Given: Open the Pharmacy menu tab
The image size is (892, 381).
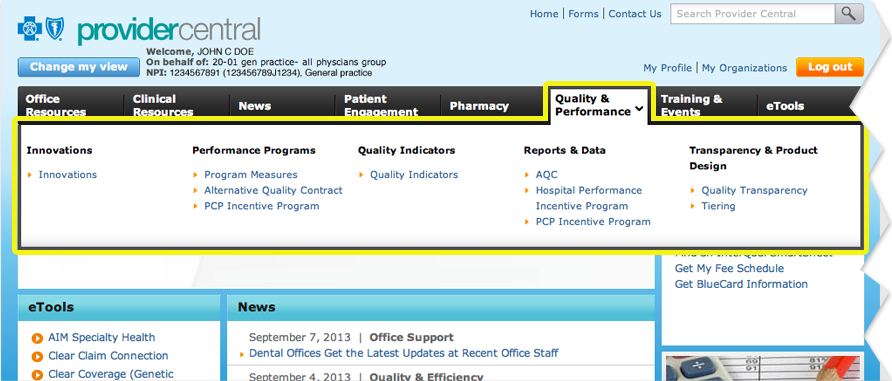Looking at the screenshot, I should coord(493,105).
